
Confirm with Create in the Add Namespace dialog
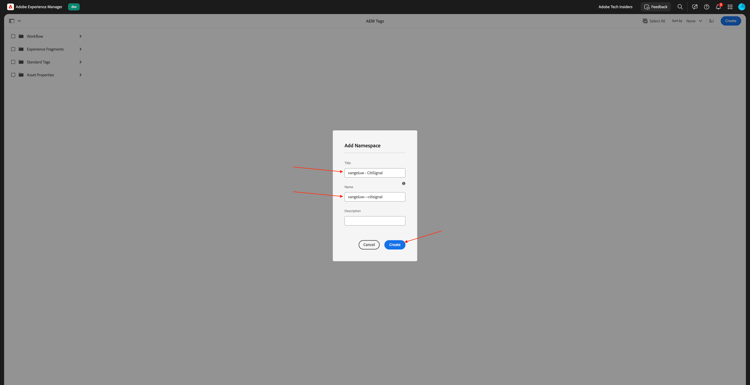[x=395, y=244]
